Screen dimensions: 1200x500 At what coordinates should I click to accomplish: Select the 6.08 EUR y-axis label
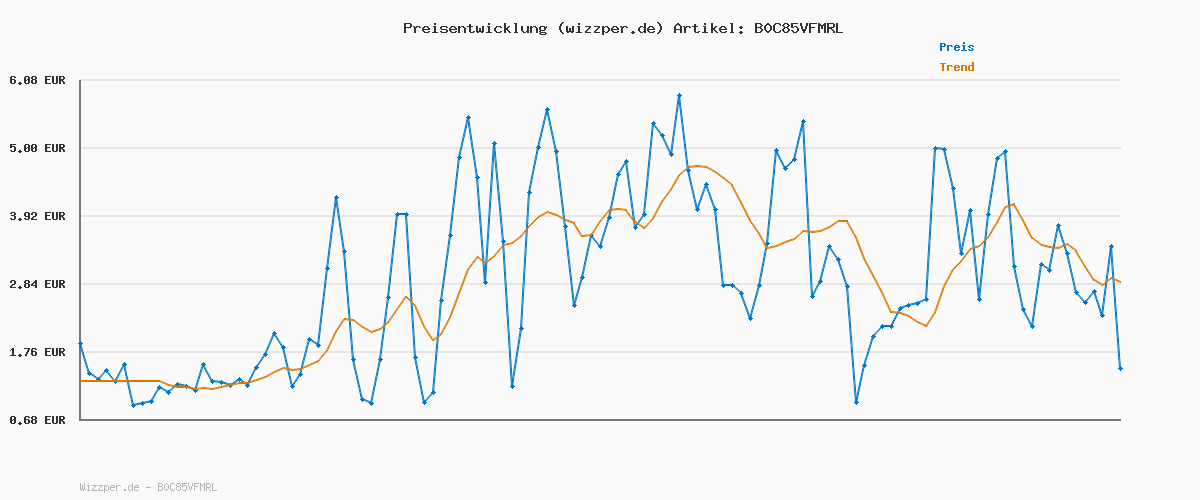click(x=37, y=80)
